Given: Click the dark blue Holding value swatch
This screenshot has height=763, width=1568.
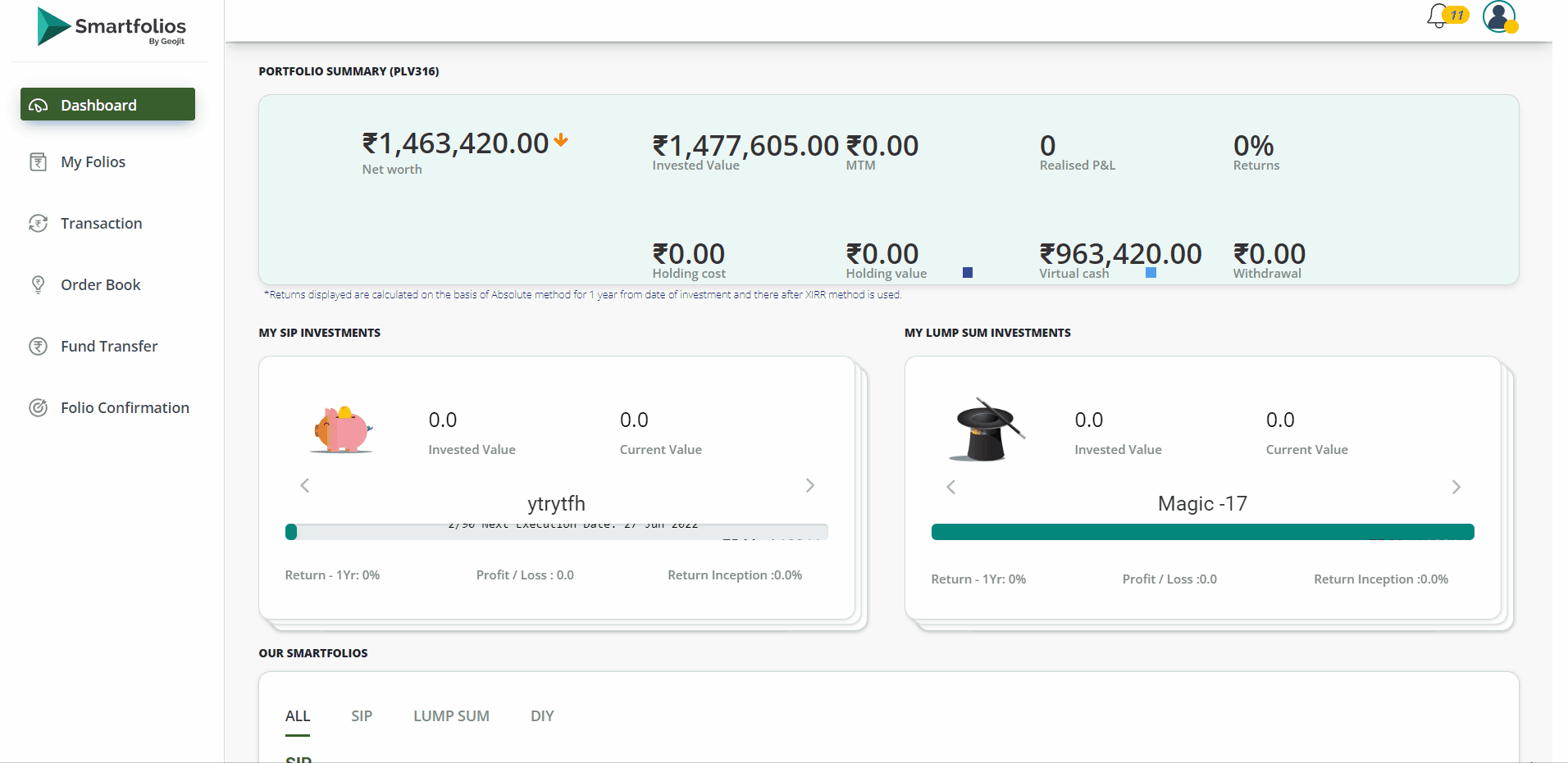Looking at the screenshot, I should click(x=968, y=273).
